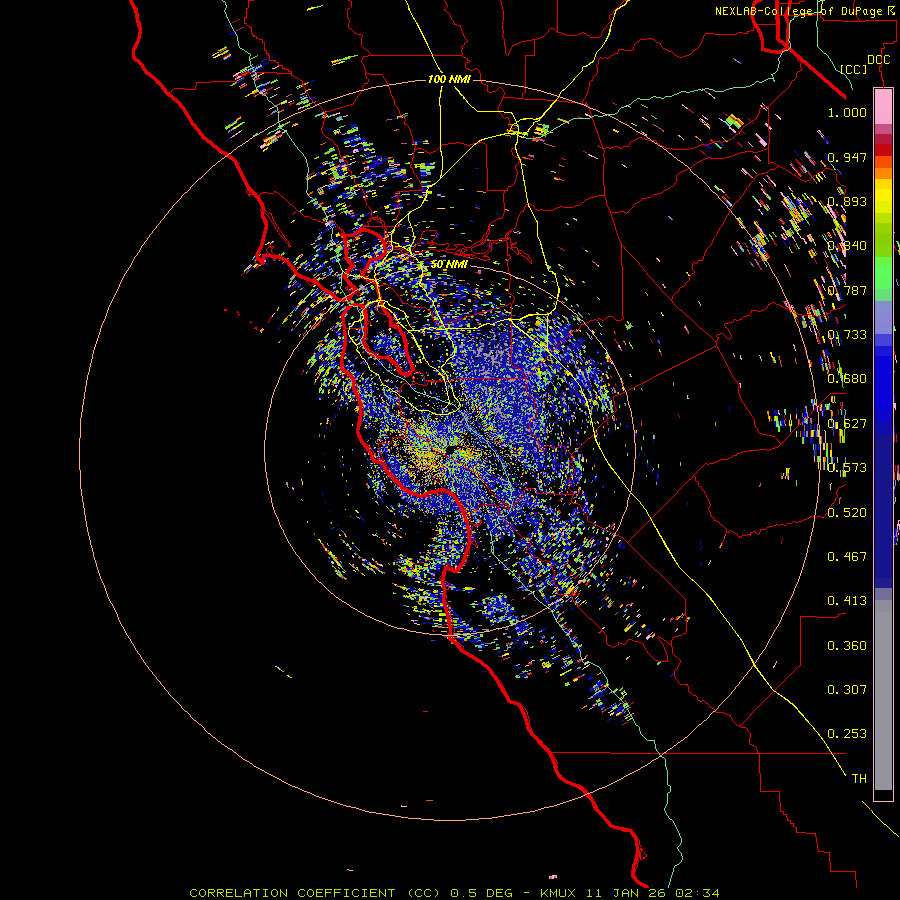This screenshot has height=900, width=900.
Task: Click the 50 NMI range ring label
Action: point(449,264)
